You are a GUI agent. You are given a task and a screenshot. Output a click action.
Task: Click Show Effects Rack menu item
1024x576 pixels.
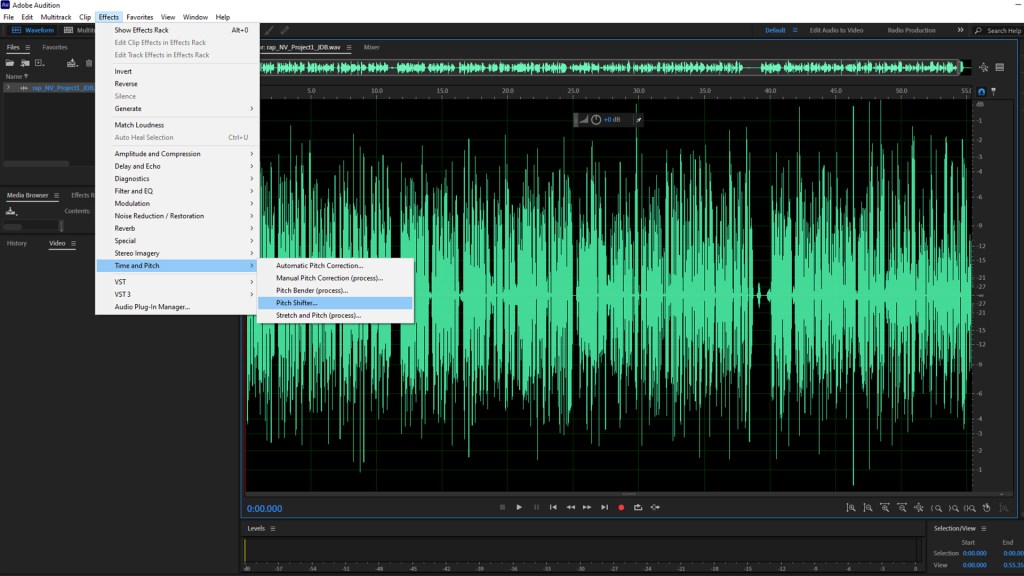(x=176, y=30)
